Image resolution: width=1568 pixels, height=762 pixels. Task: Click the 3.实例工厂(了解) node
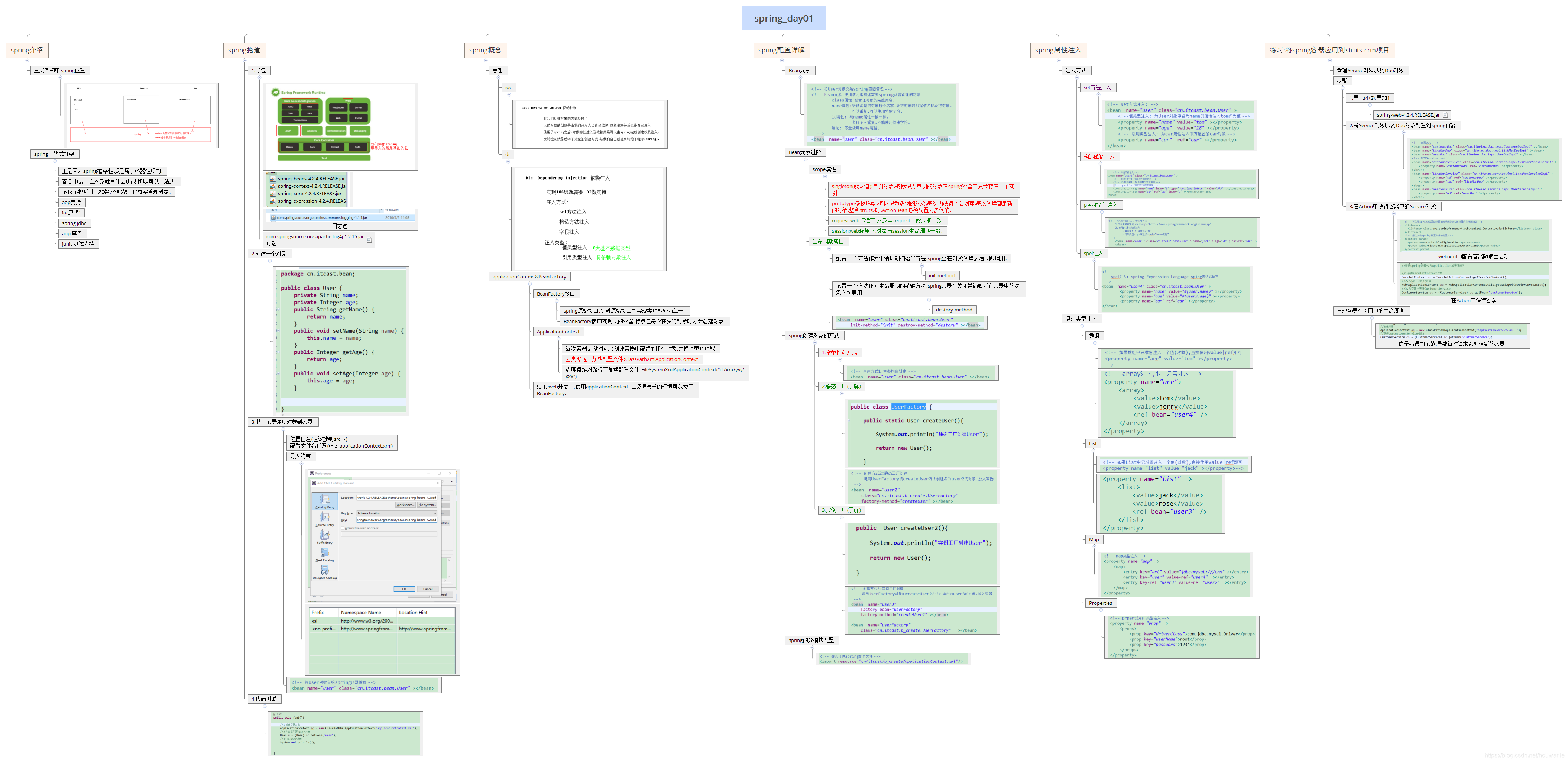tap(841, 510)
